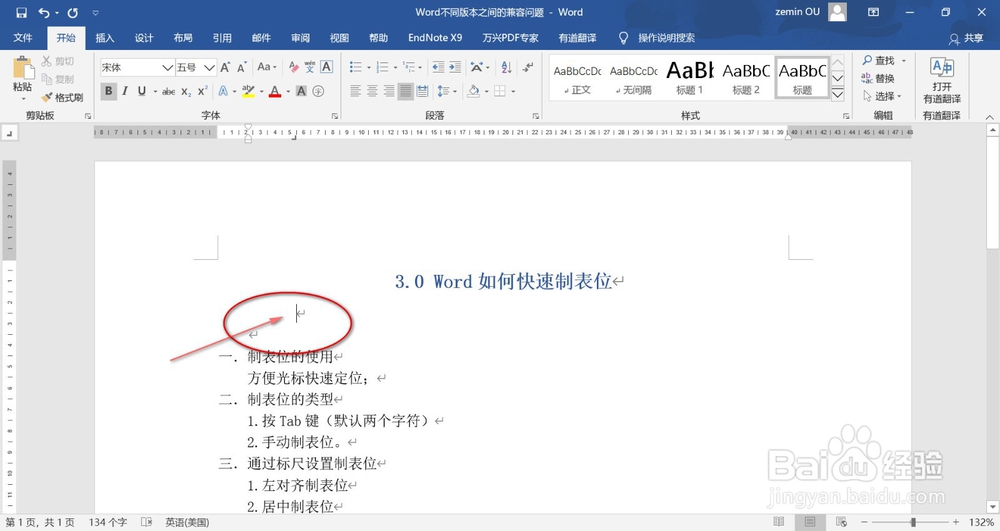Increase font size with grow font icon

coord(225,67)
